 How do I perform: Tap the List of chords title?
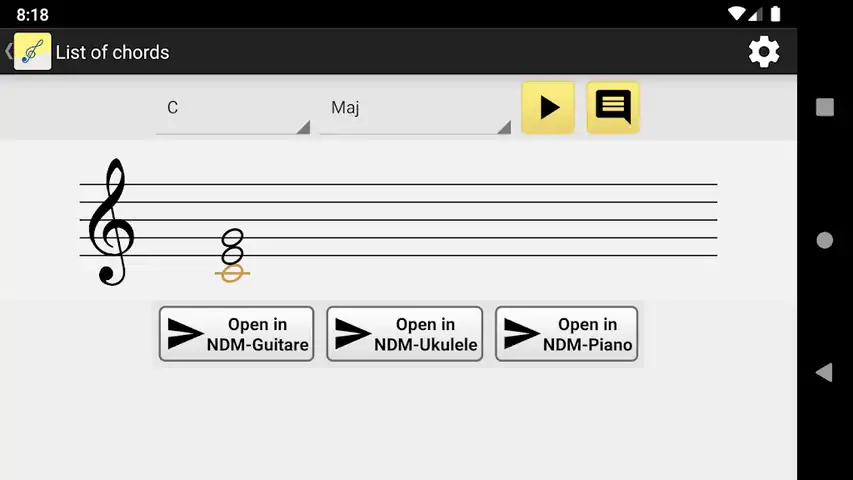112,52
